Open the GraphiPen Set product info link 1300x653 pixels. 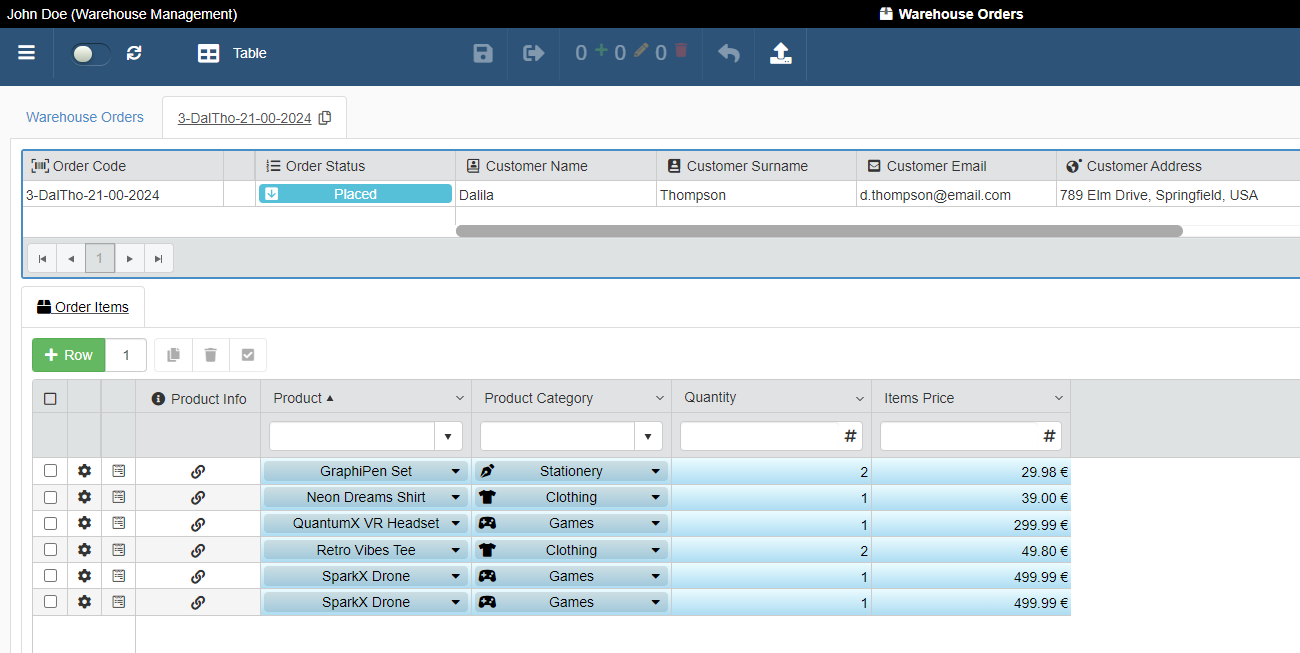coord(198,471)
